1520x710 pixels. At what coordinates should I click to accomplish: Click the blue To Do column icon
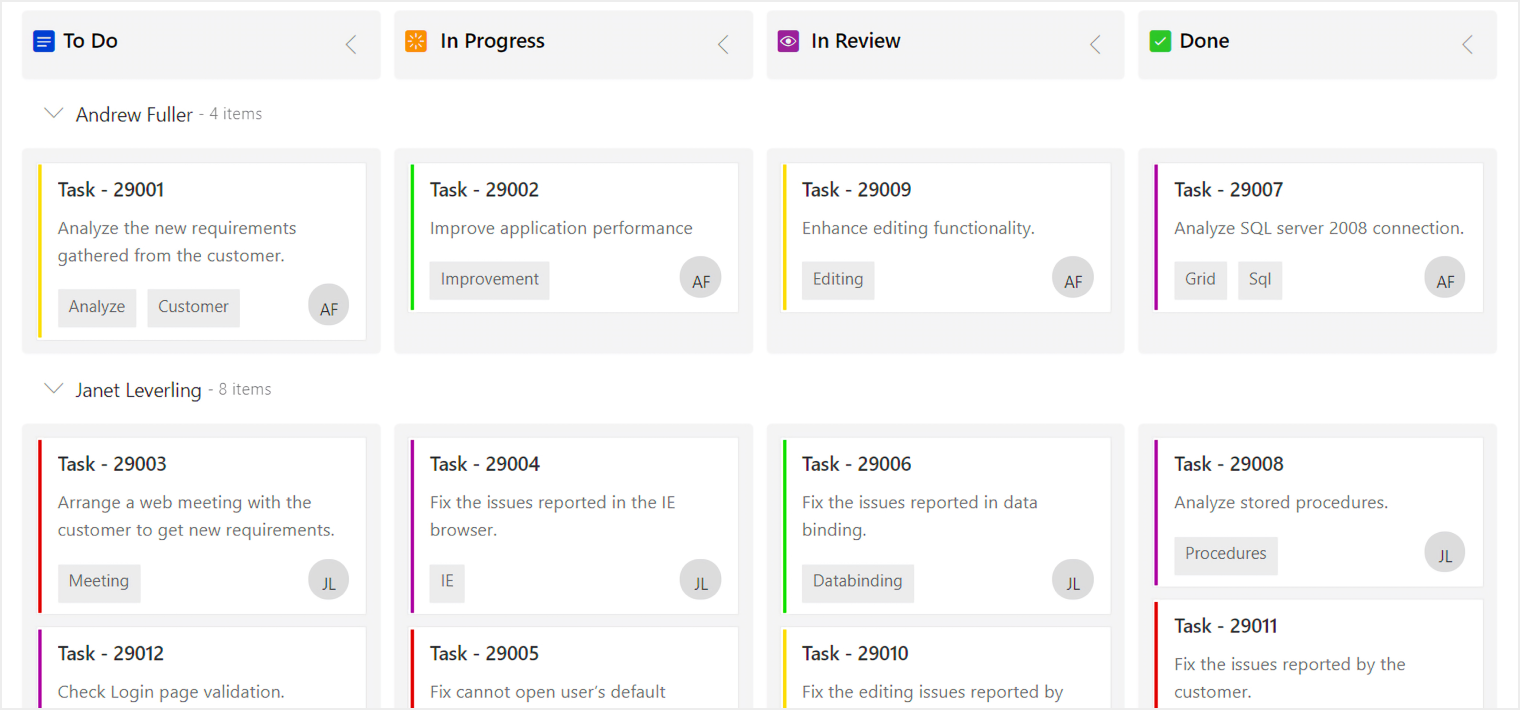point(43,41)
